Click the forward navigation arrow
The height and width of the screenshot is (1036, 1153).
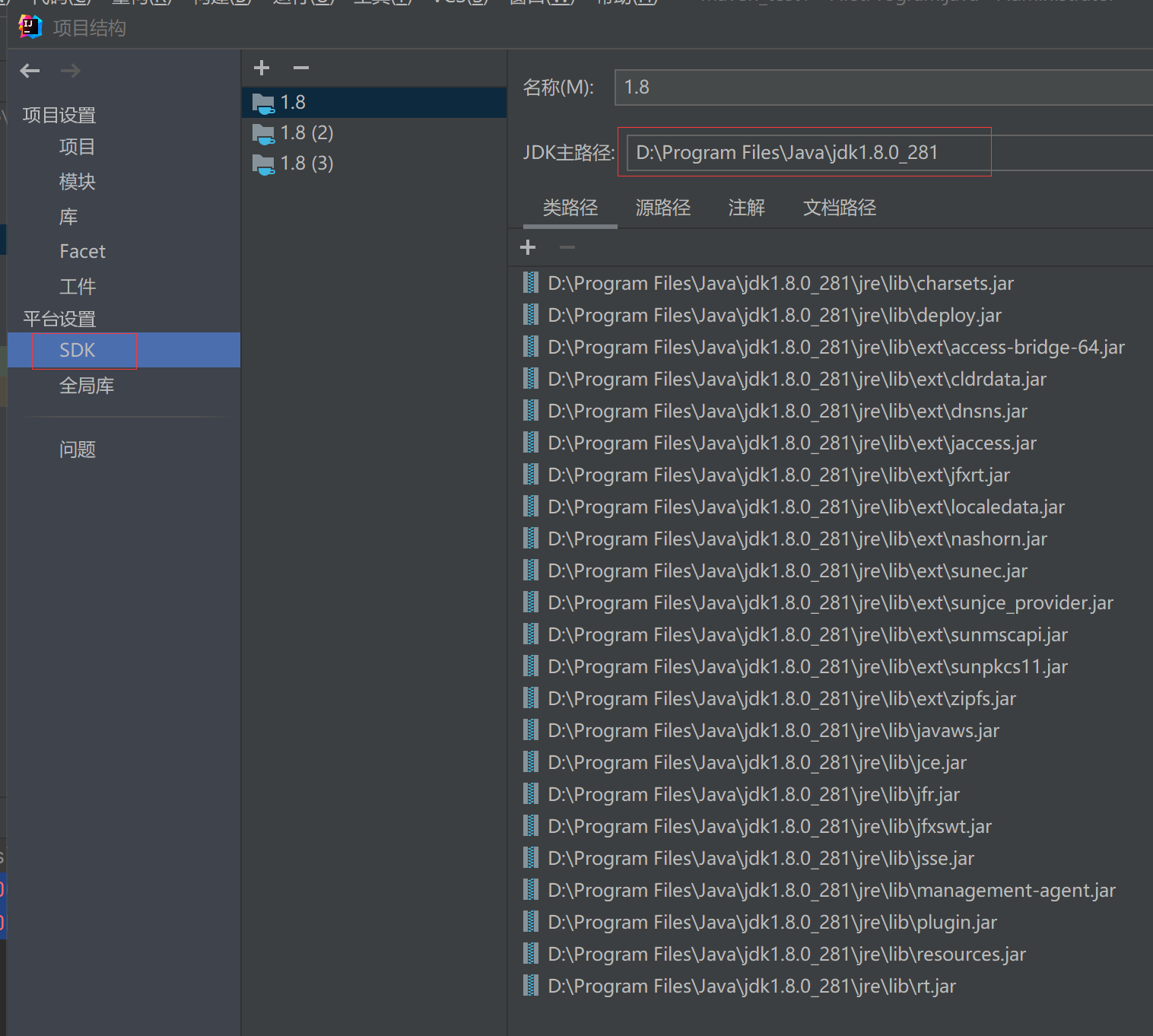point(71,71)
